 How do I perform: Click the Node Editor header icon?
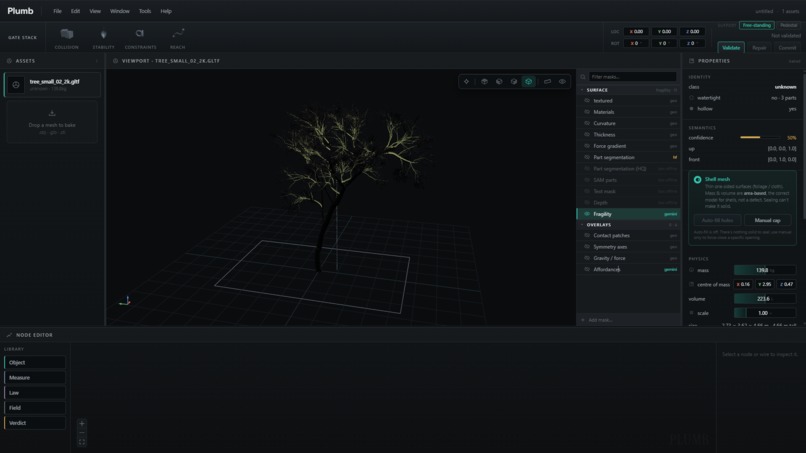tap(9, 335)
